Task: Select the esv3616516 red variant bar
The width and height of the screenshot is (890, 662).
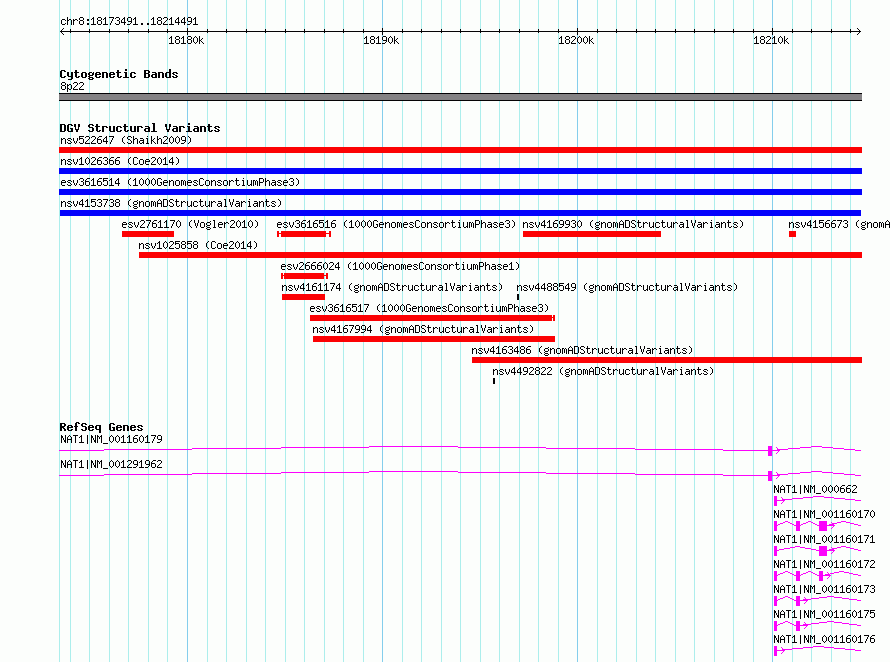Action: [x=304, y=234]
